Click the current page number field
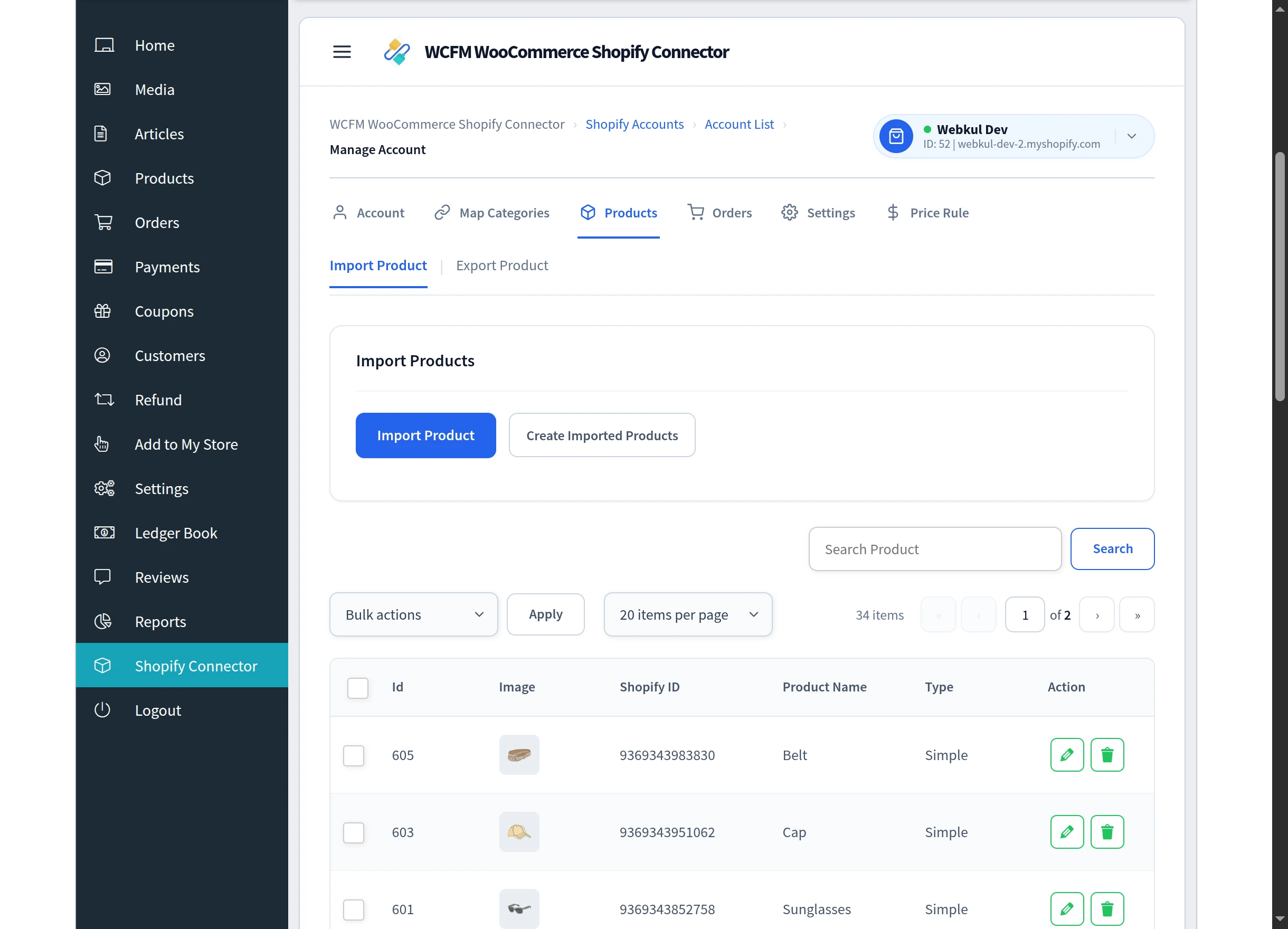This screenshot has width=1288, height=929. tap(1025, 615)
